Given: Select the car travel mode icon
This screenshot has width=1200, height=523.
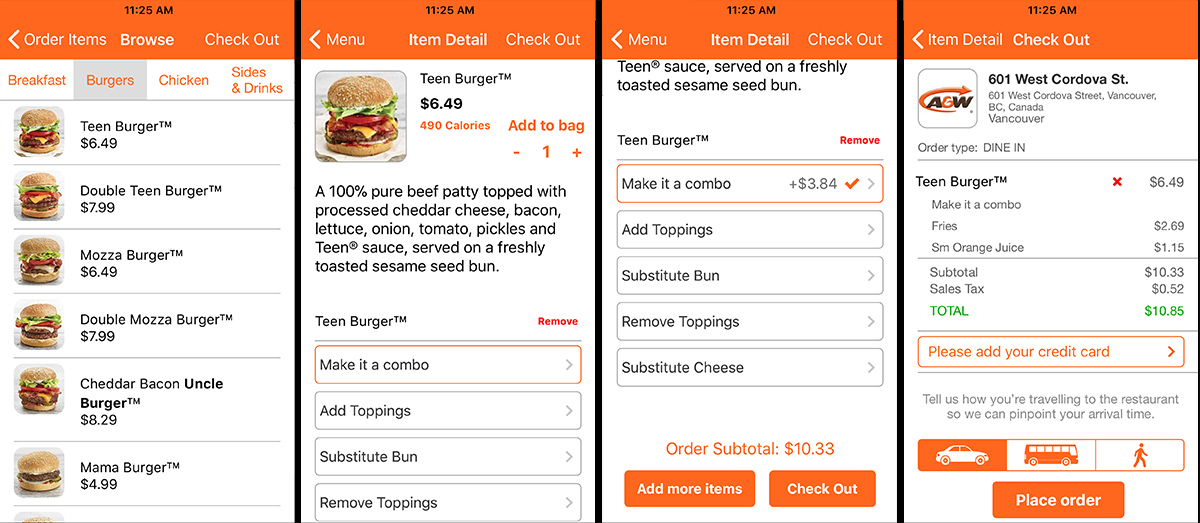Looking at the screenshot, I should tap(962, 456).
